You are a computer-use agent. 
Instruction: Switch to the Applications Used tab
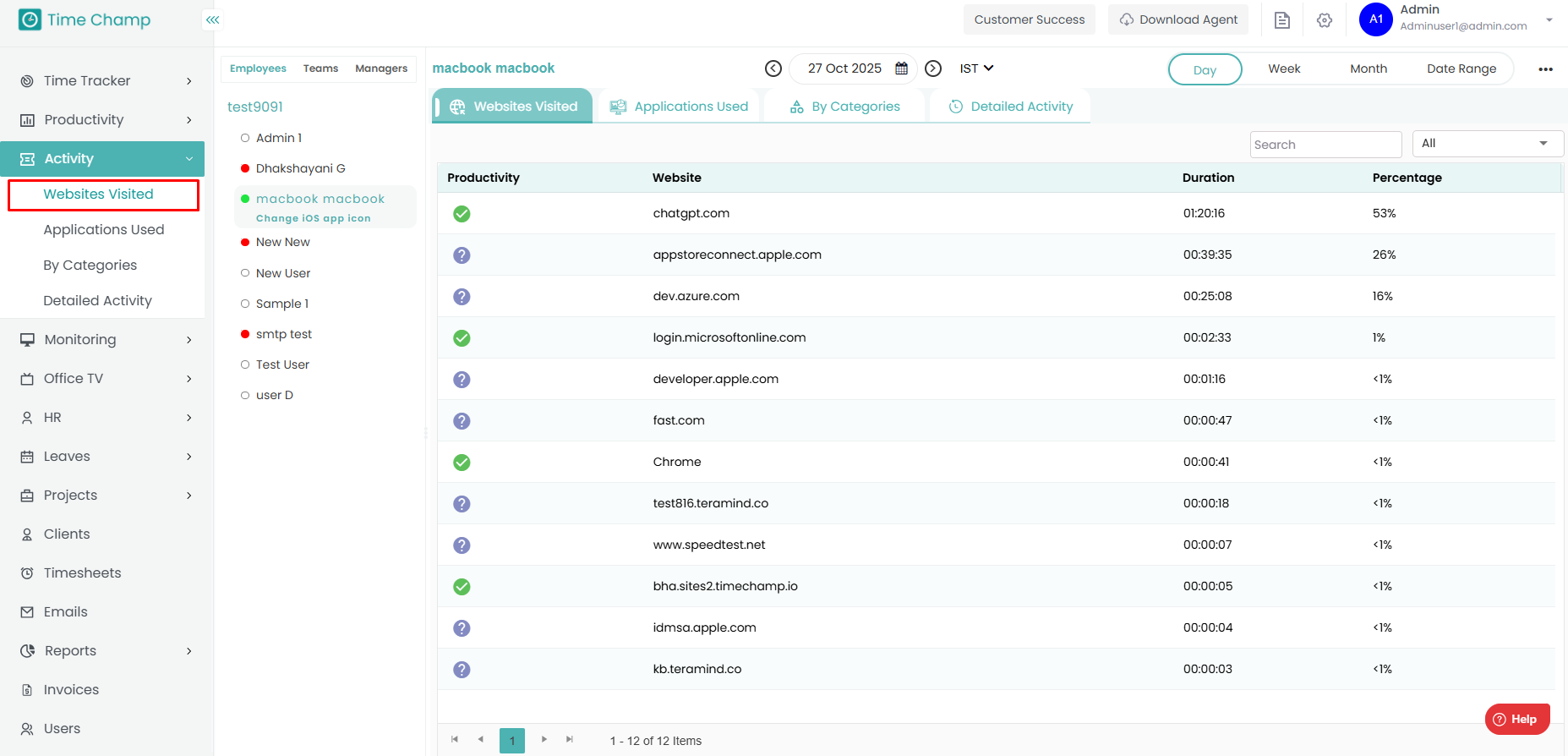(x=679, y=107)
